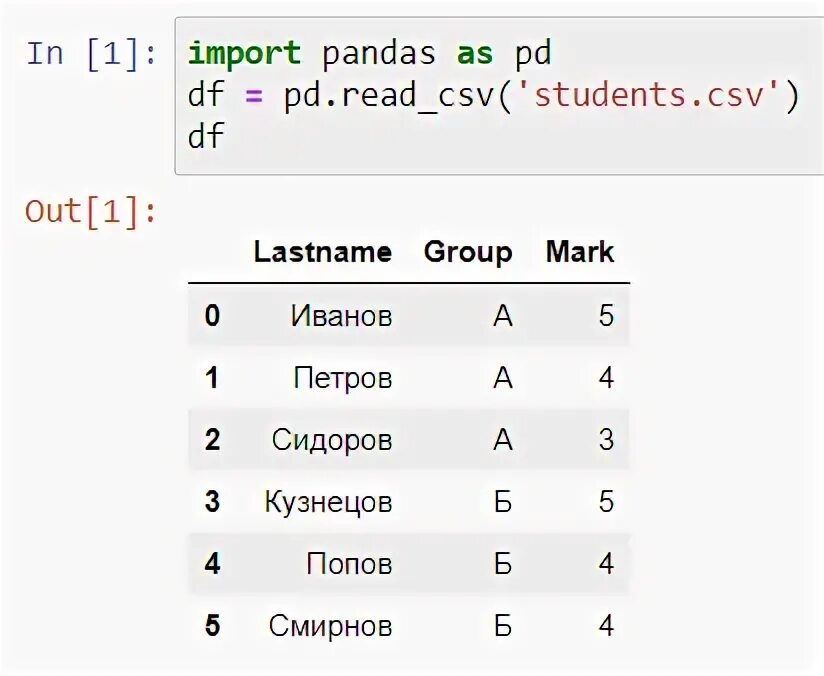
Task: Click the Иванов lastname cell
Action: [342, 316]
